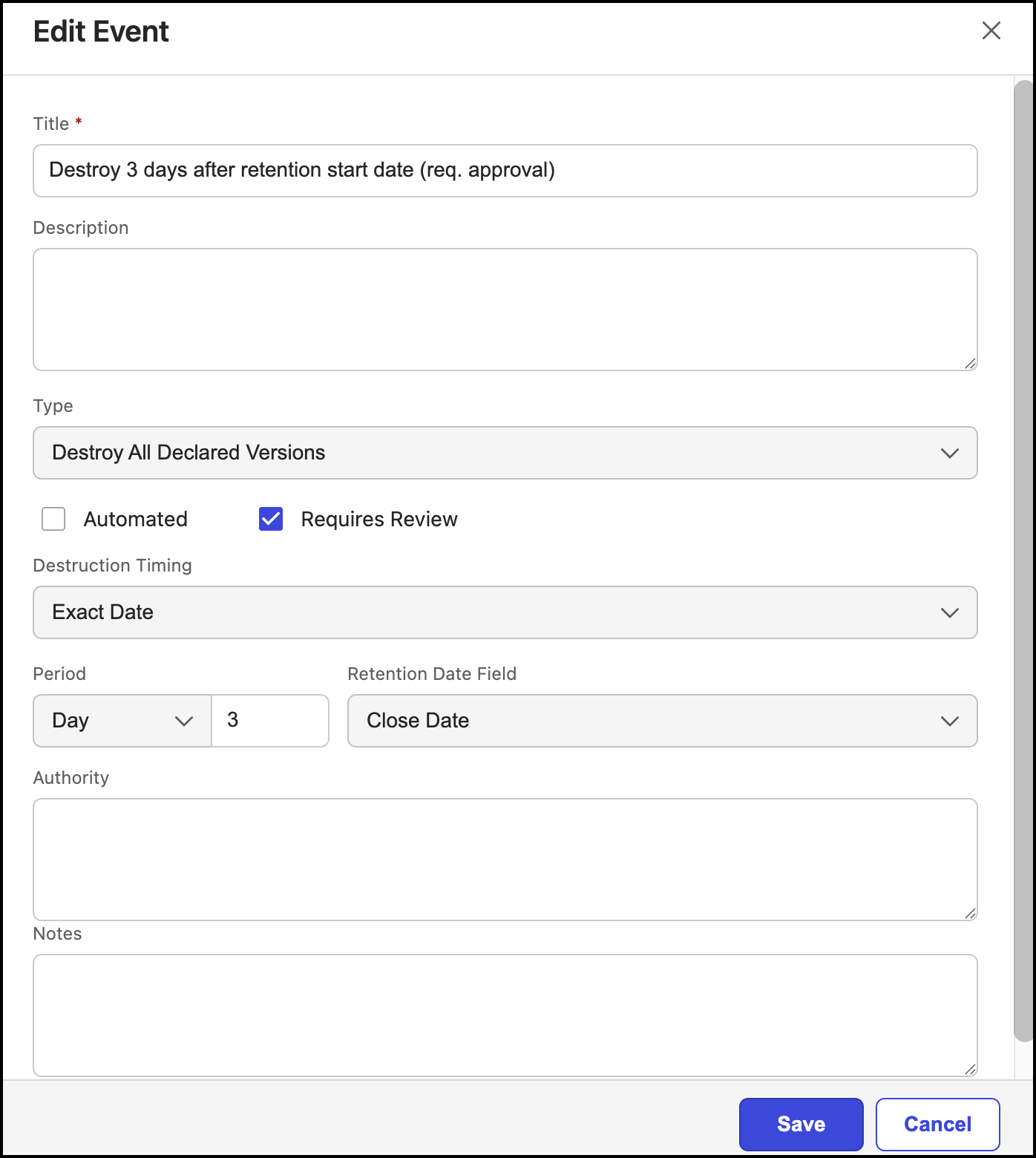Close the Edit Event dialog with the X icon
Image resolution: width=1036 pixels, height=1158 pixels.
[x=991, y=30]
